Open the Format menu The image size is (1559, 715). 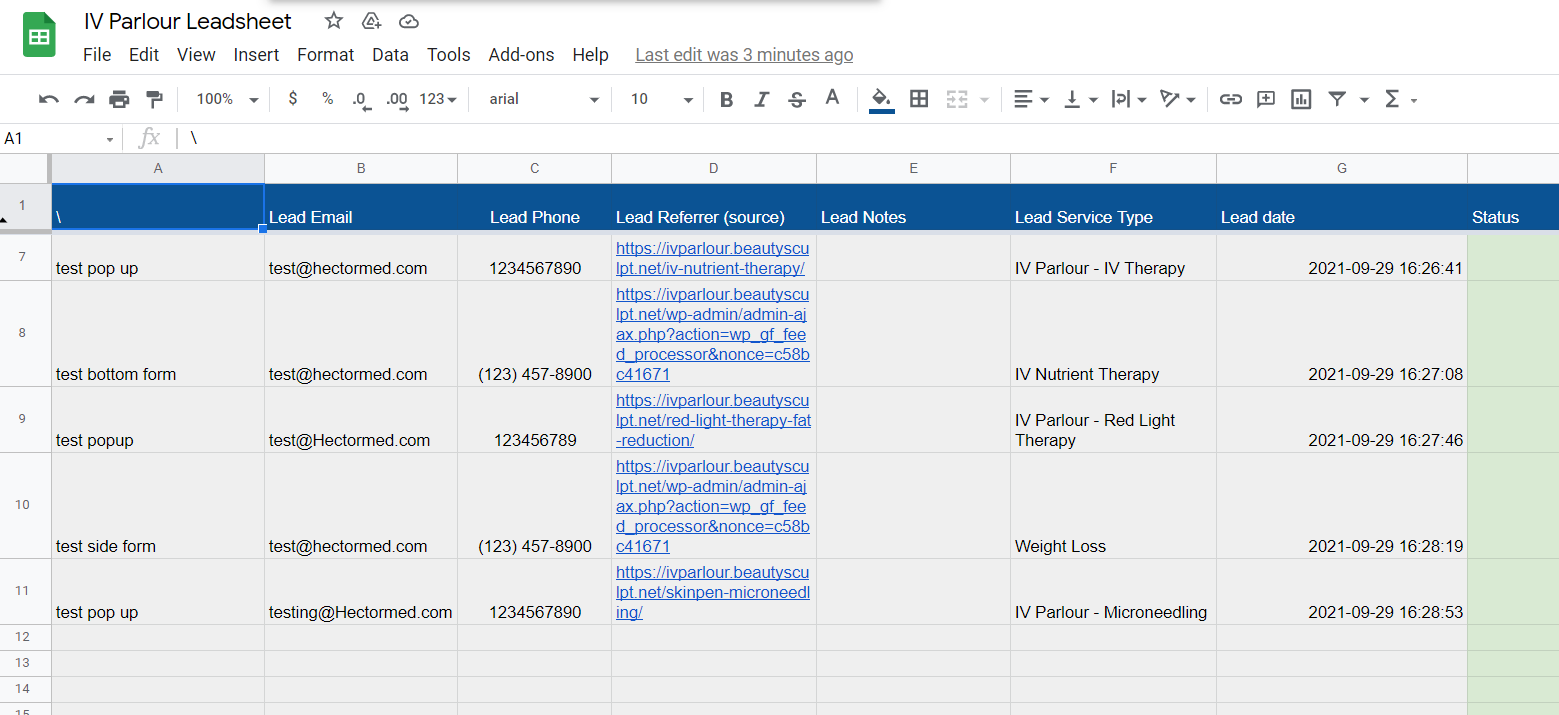click(x=326, y=55)
